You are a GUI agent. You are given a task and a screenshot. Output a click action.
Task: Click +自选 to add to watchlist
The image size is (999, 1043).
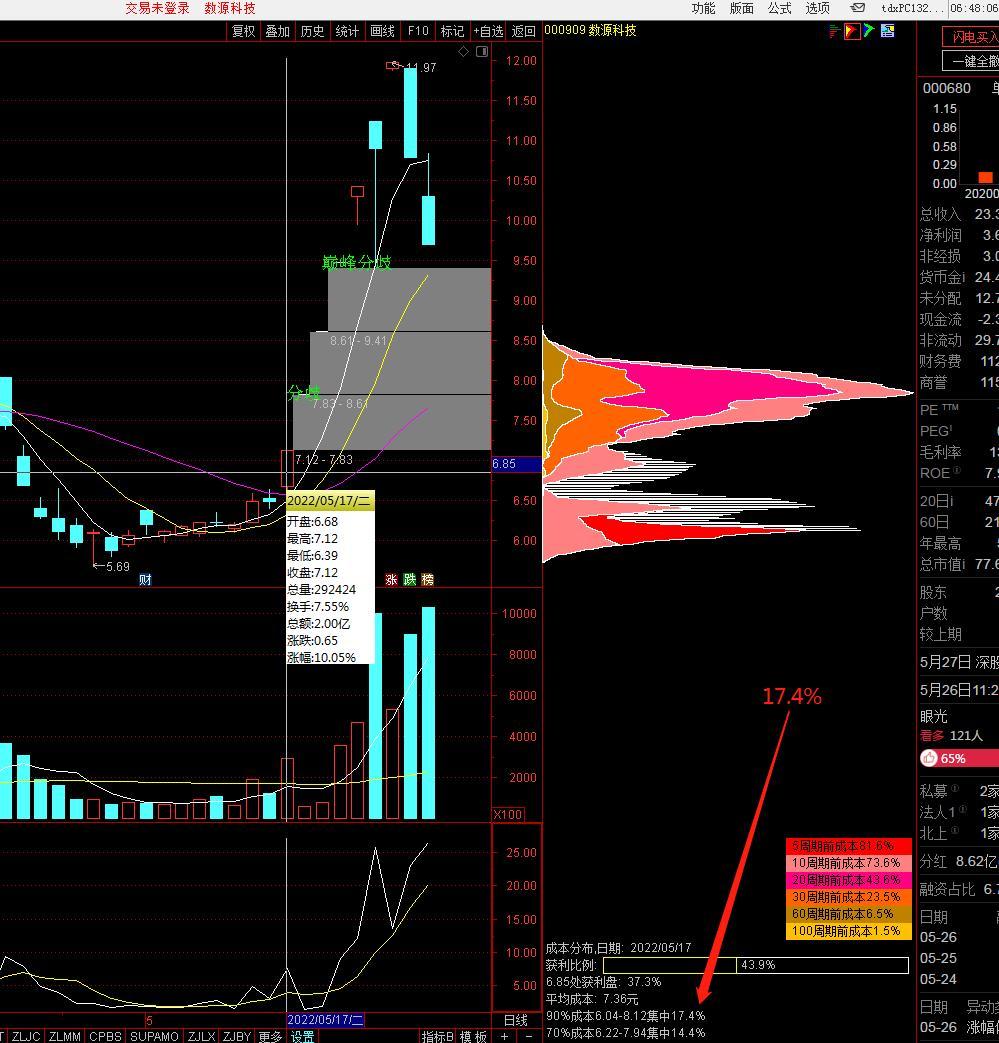click(489, 31)
